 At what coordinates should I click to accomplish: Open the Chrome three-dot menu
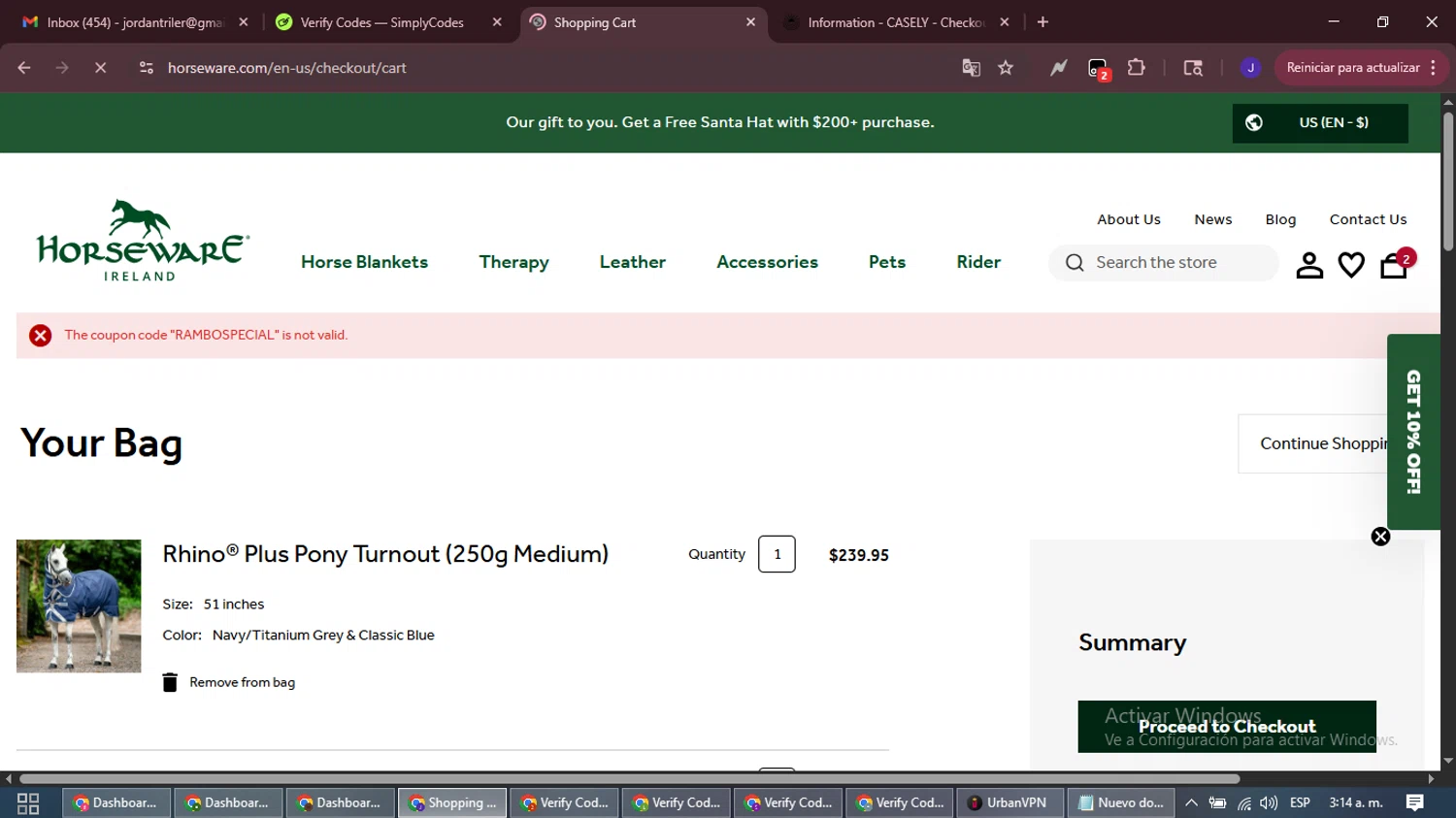click(x=1434, y=68)
